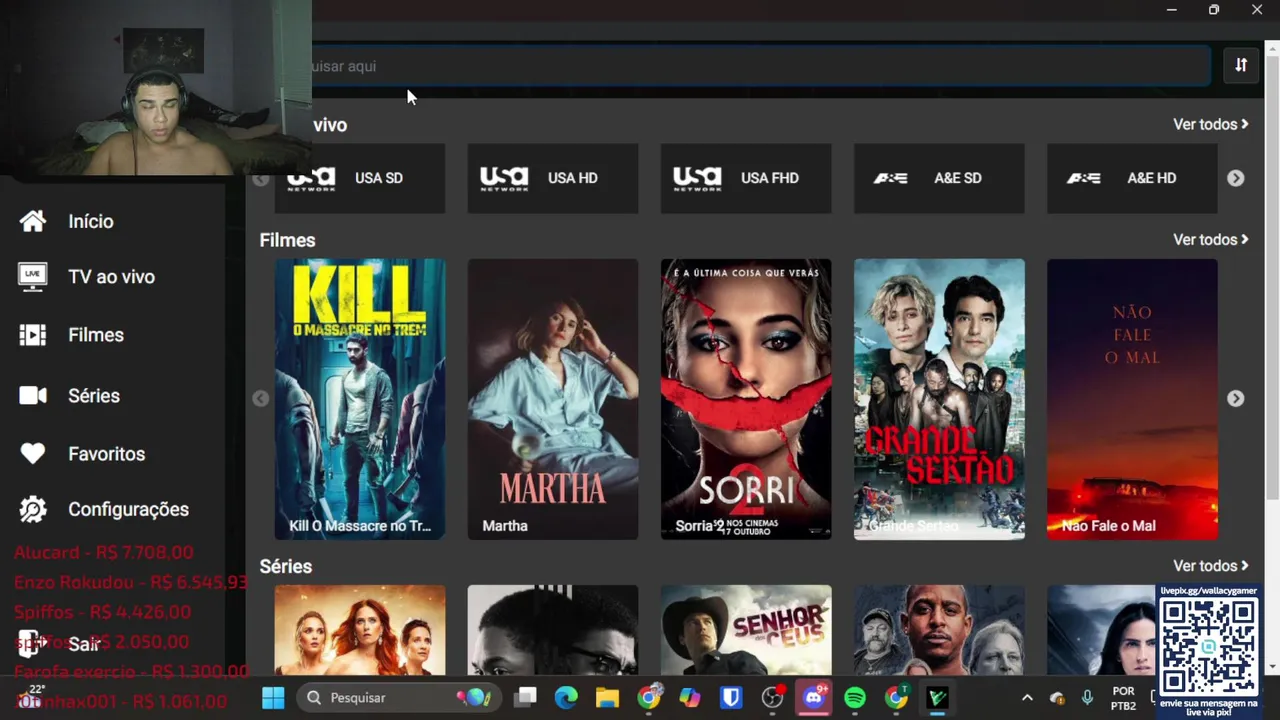Open the Favoritos menu label
Image resolution: width=1280 pixels, height=720 pixels.
click(x=107, y=454)
